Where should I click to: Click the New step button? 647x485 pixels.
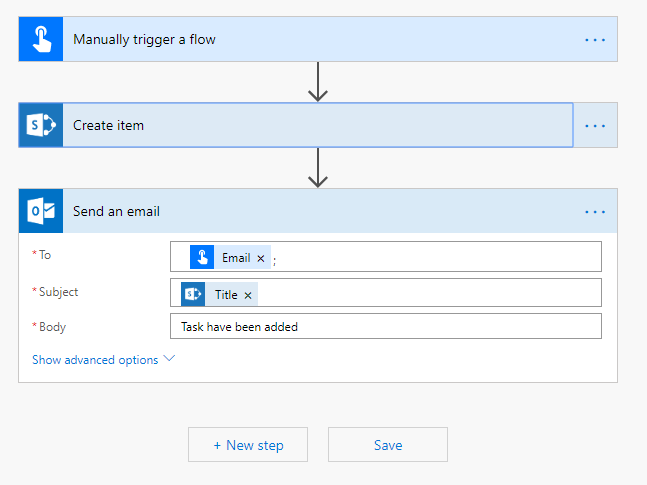coord(248,445)
